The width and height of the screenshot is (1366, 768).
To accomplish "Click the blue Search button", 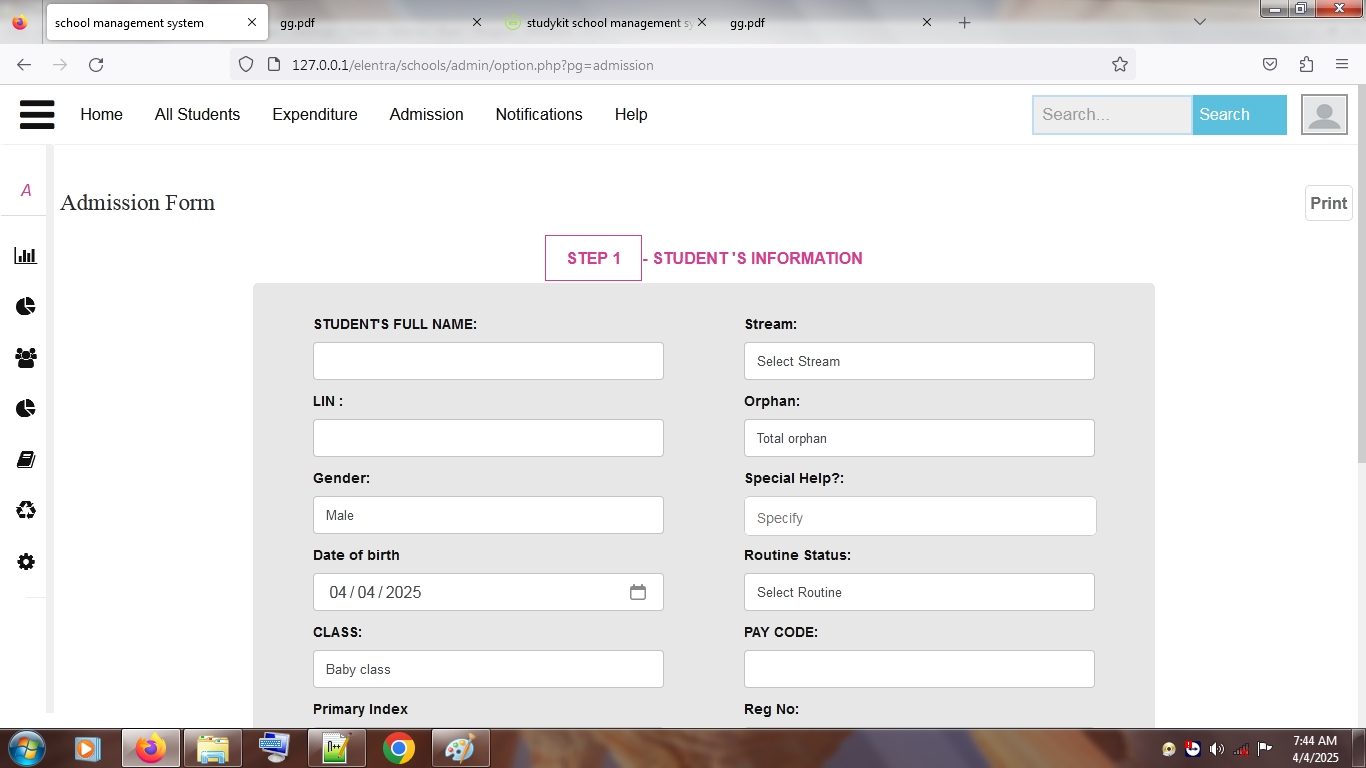I will pyautogui.click(x=1238, y=114).
